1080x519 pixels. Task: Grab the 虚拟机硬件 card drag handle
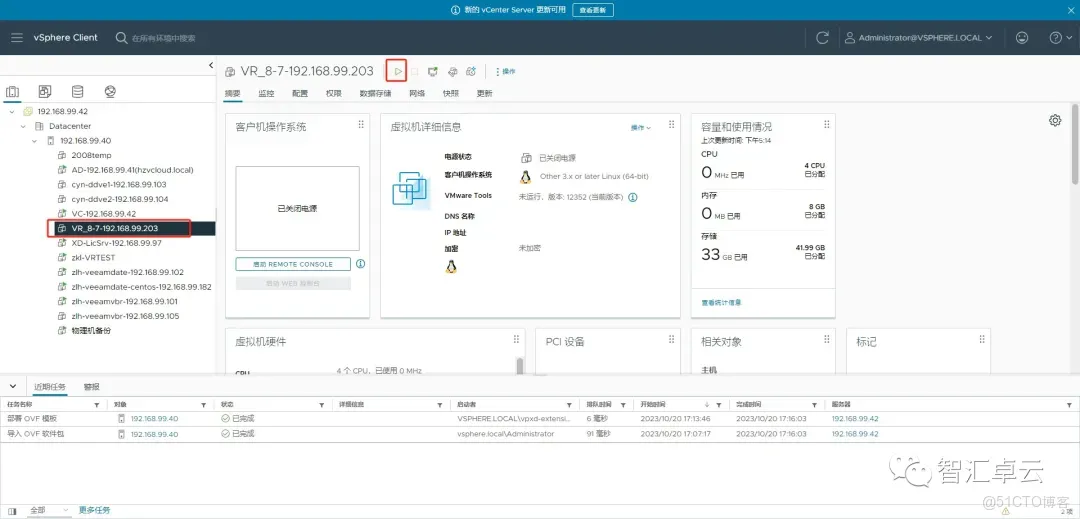516,339
